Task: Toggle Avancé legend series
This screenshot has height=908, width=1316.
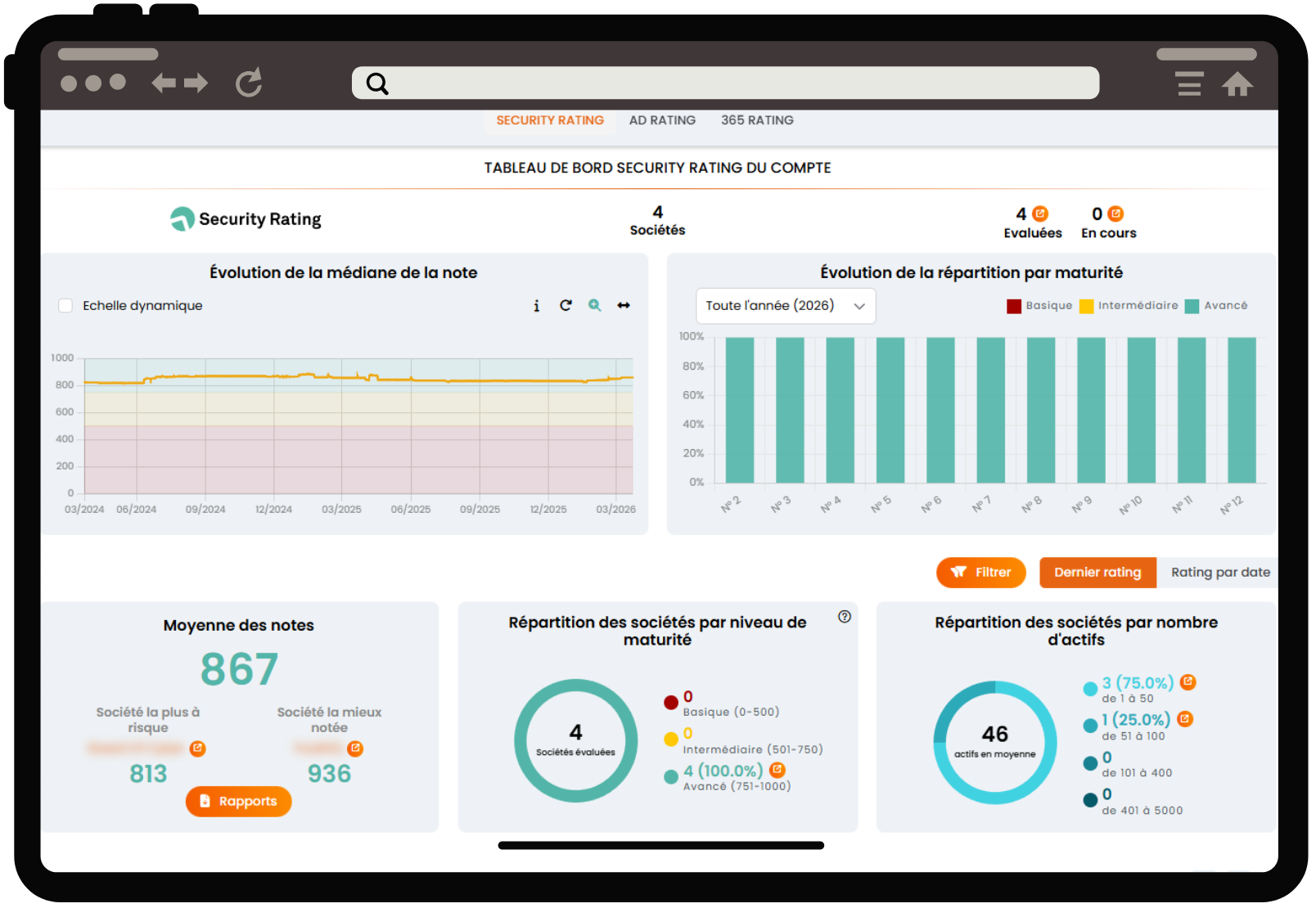Action: point(1216,306)
